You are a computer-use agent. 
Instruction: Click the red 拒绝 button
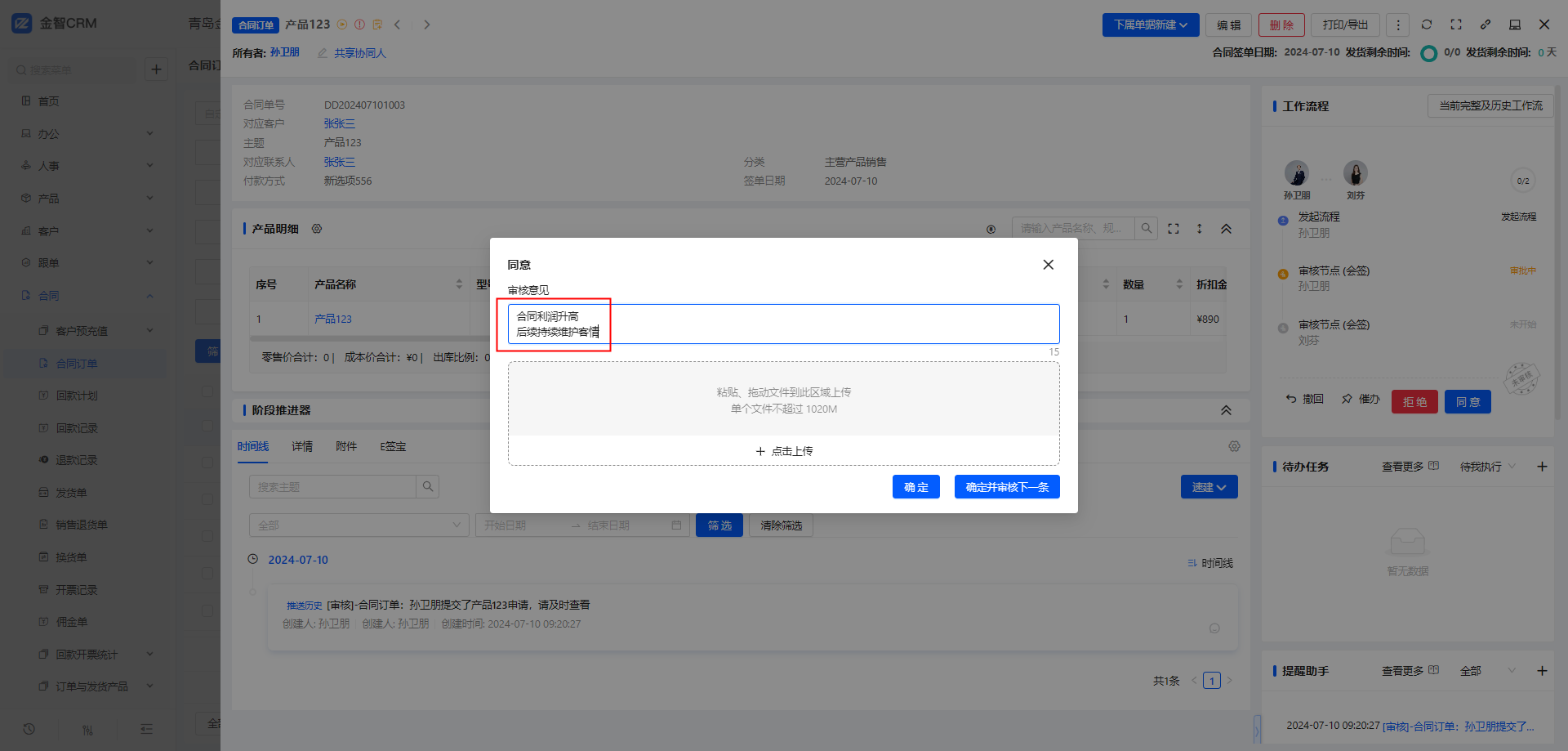tap(1414, 402)
